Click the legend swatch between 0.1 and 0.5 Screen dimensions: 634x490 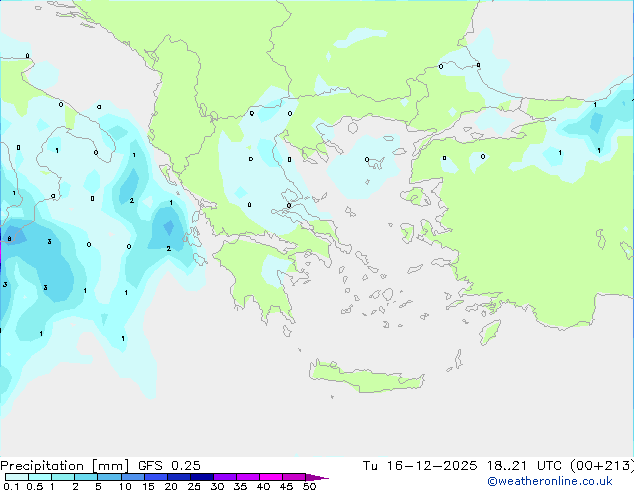(x=17, y=477)
